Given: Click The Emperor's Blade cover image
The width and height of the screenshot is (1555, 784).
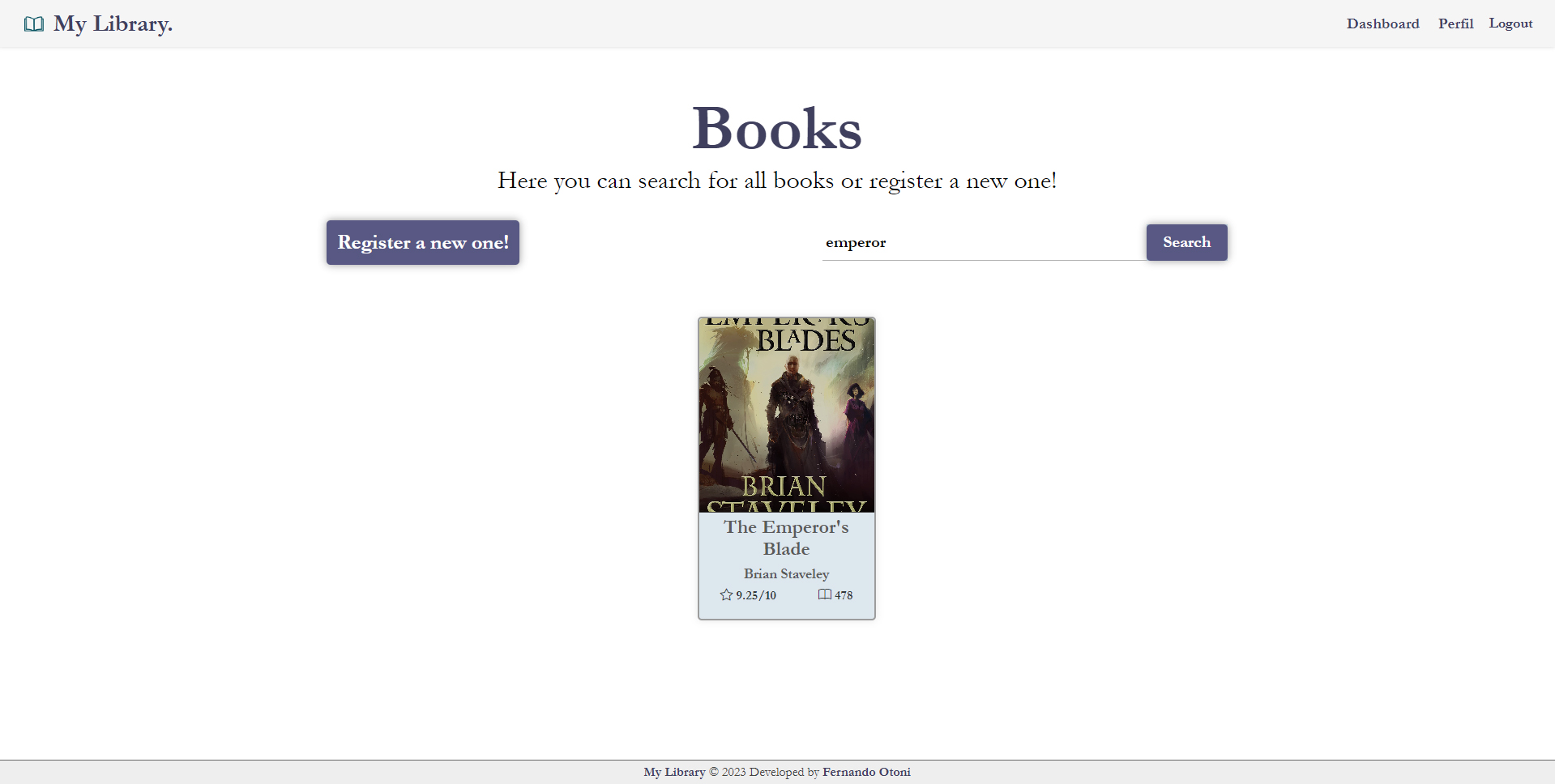Looking at the screenshot, I should tap(786, 415).
